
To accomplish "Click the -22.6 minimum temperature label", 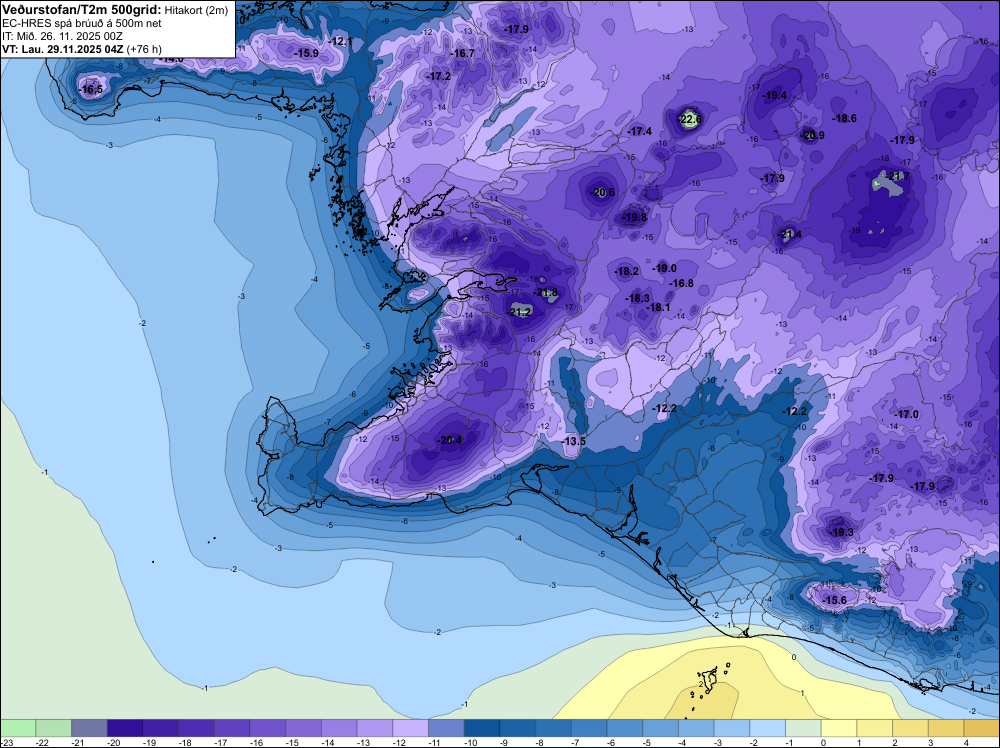I will [x=690, y=119].
